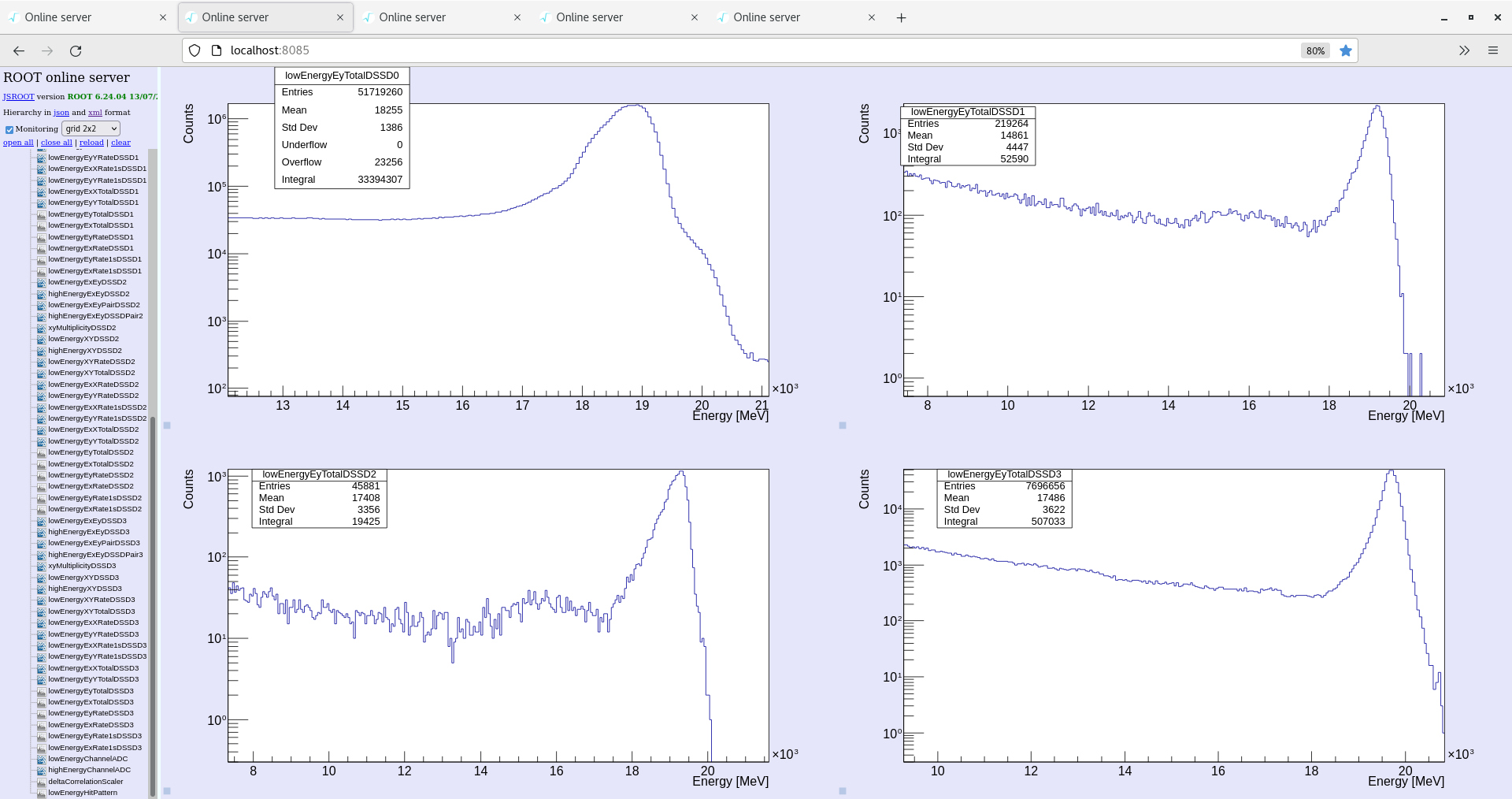Open the shield tracking-protection icon in address bar
The image size is (1512, 799).
[195, 50]
